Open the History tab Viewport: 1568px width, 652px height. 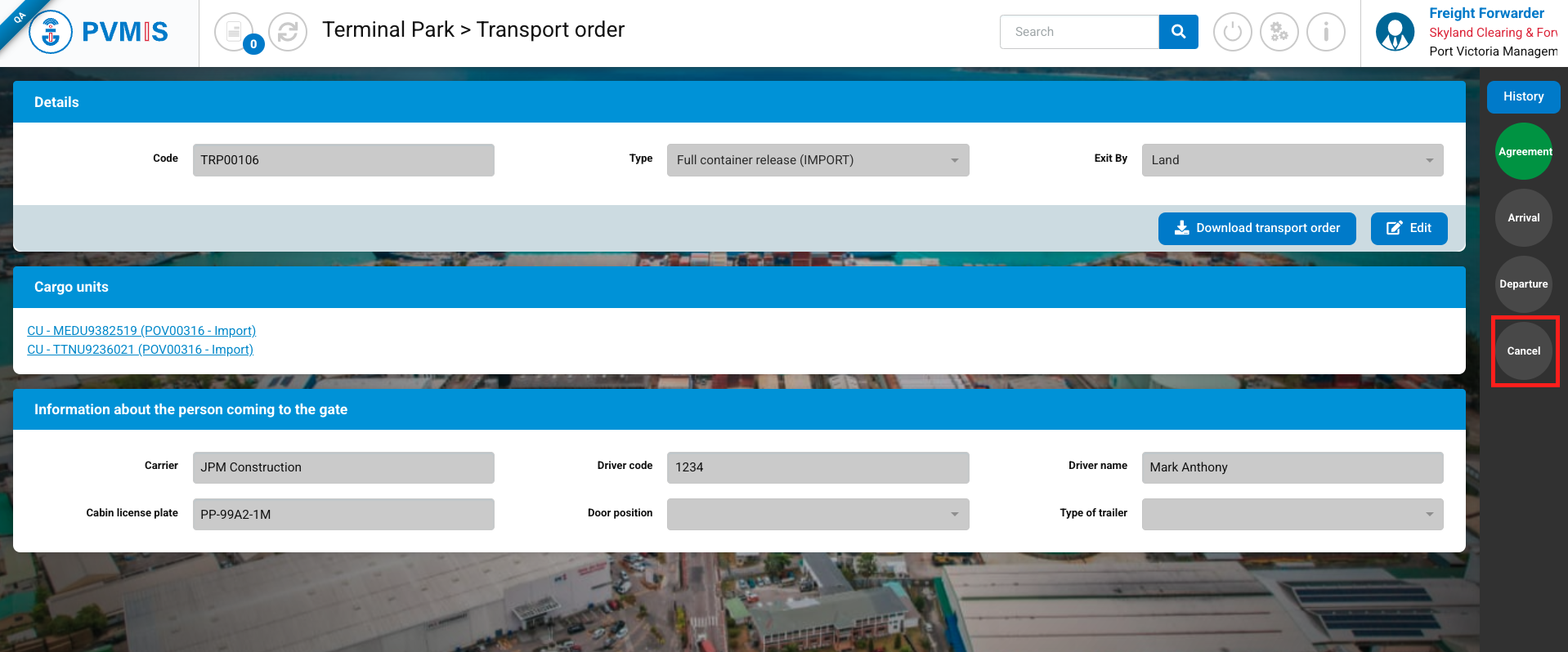click(x=1523, y=96)
